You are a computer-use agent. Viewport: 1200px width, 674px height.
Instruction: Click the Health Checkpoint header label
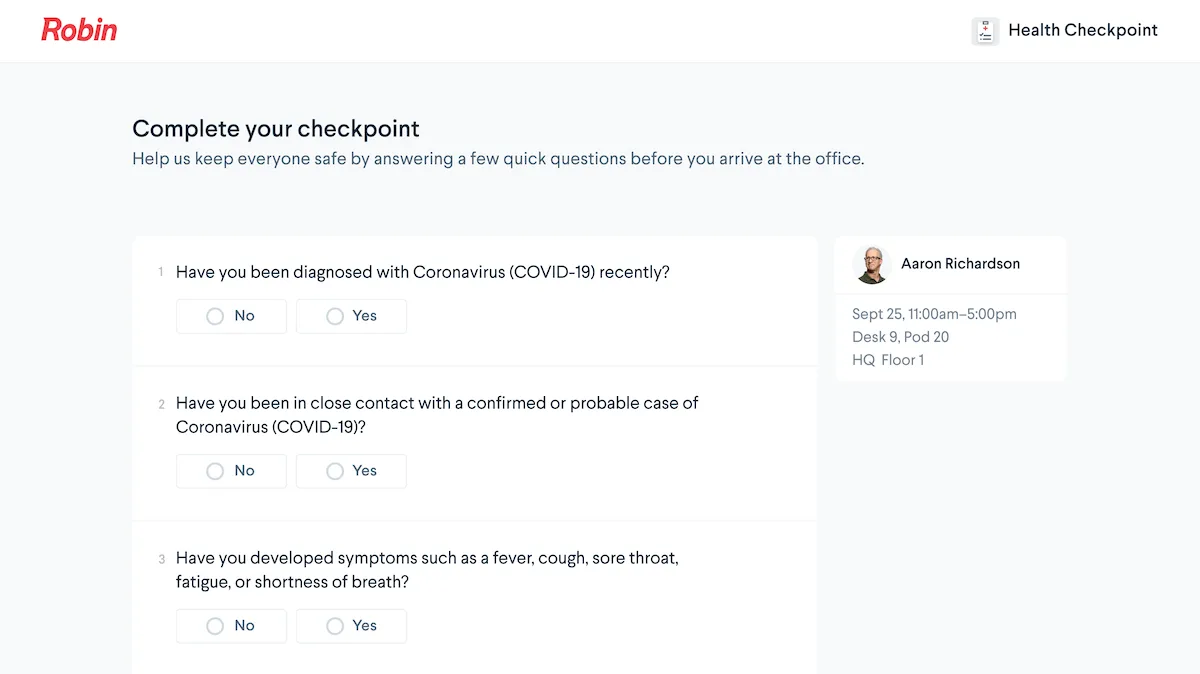tap(1083, 30)
